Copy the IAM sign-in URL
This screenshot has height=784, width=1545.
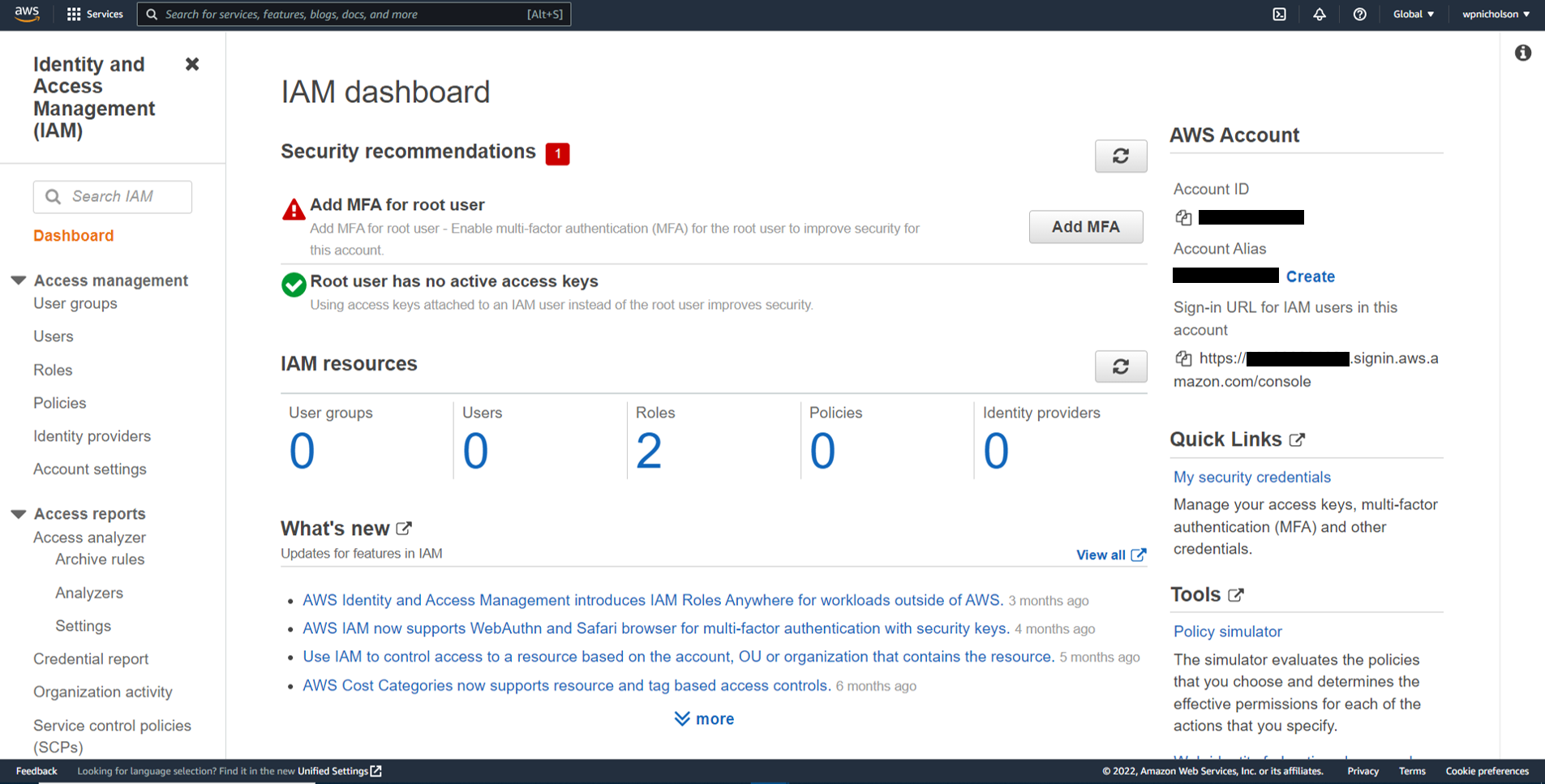click(x=1183, y=358)
